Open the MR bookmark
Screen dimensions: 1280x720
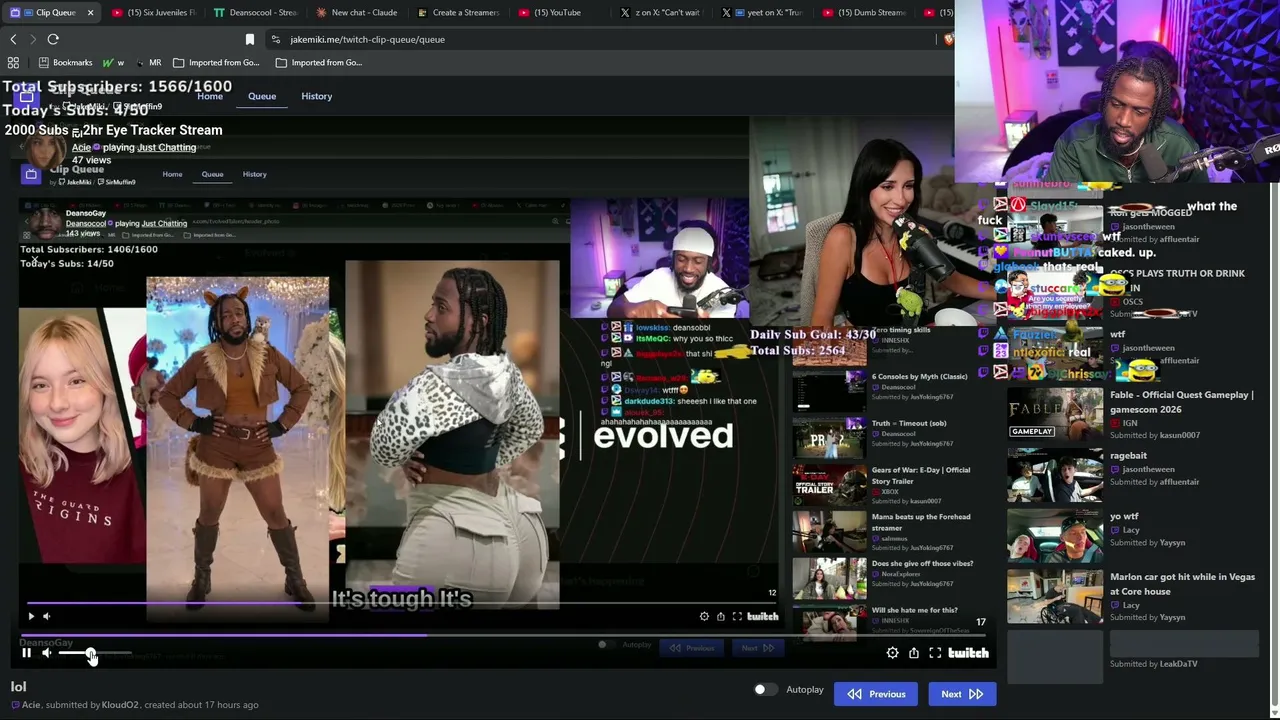click(147, 62)
